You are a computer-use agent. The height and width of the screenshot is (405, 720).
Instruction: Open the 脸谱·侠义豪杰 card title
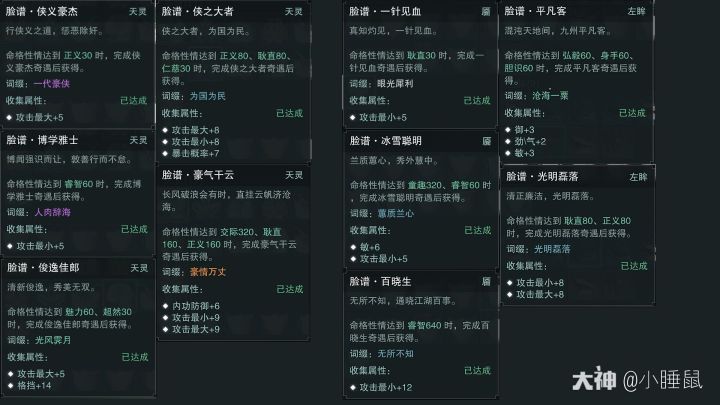[43, 12]
